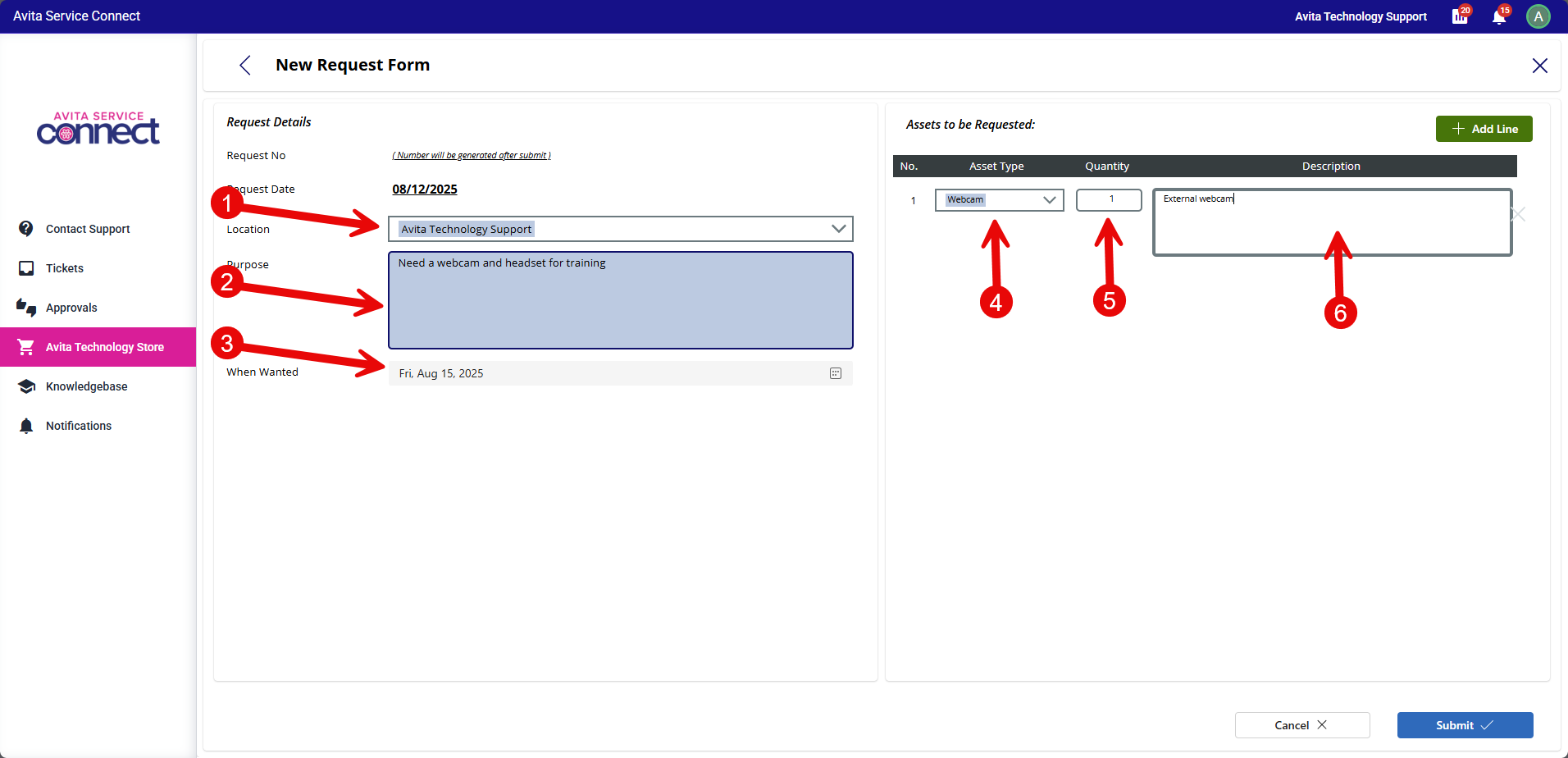This screenshot has width=1568, height=758.
Task: Click the External webcam description box
Action: [1333, 222]
